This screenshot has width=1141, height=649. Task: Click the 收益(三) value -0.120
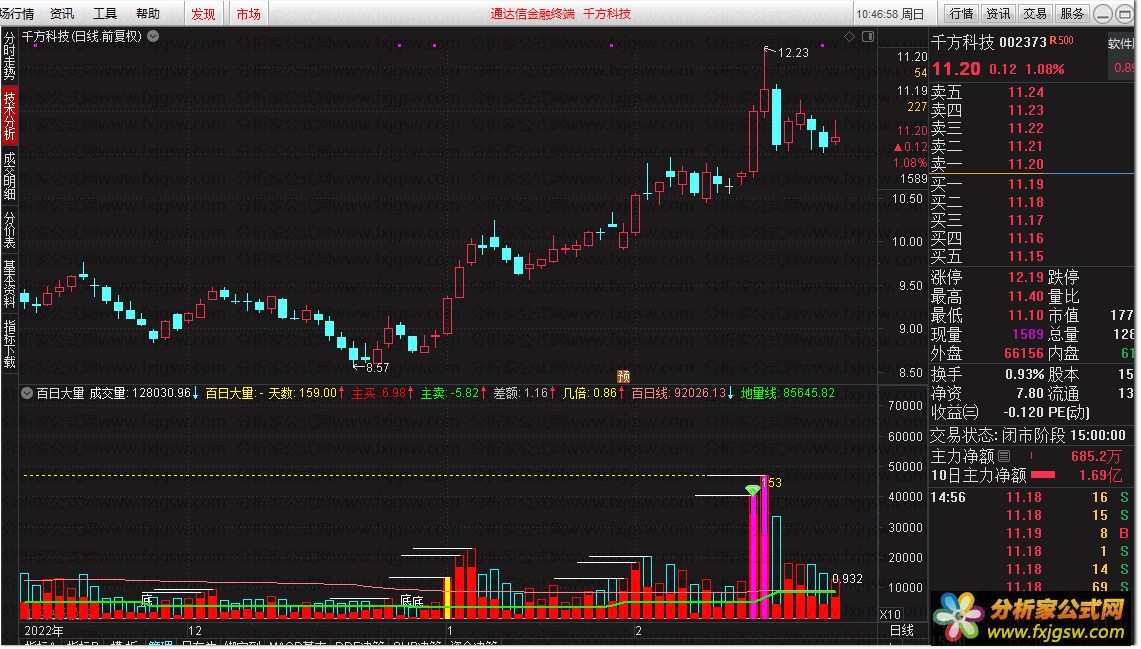(1023, 413)
